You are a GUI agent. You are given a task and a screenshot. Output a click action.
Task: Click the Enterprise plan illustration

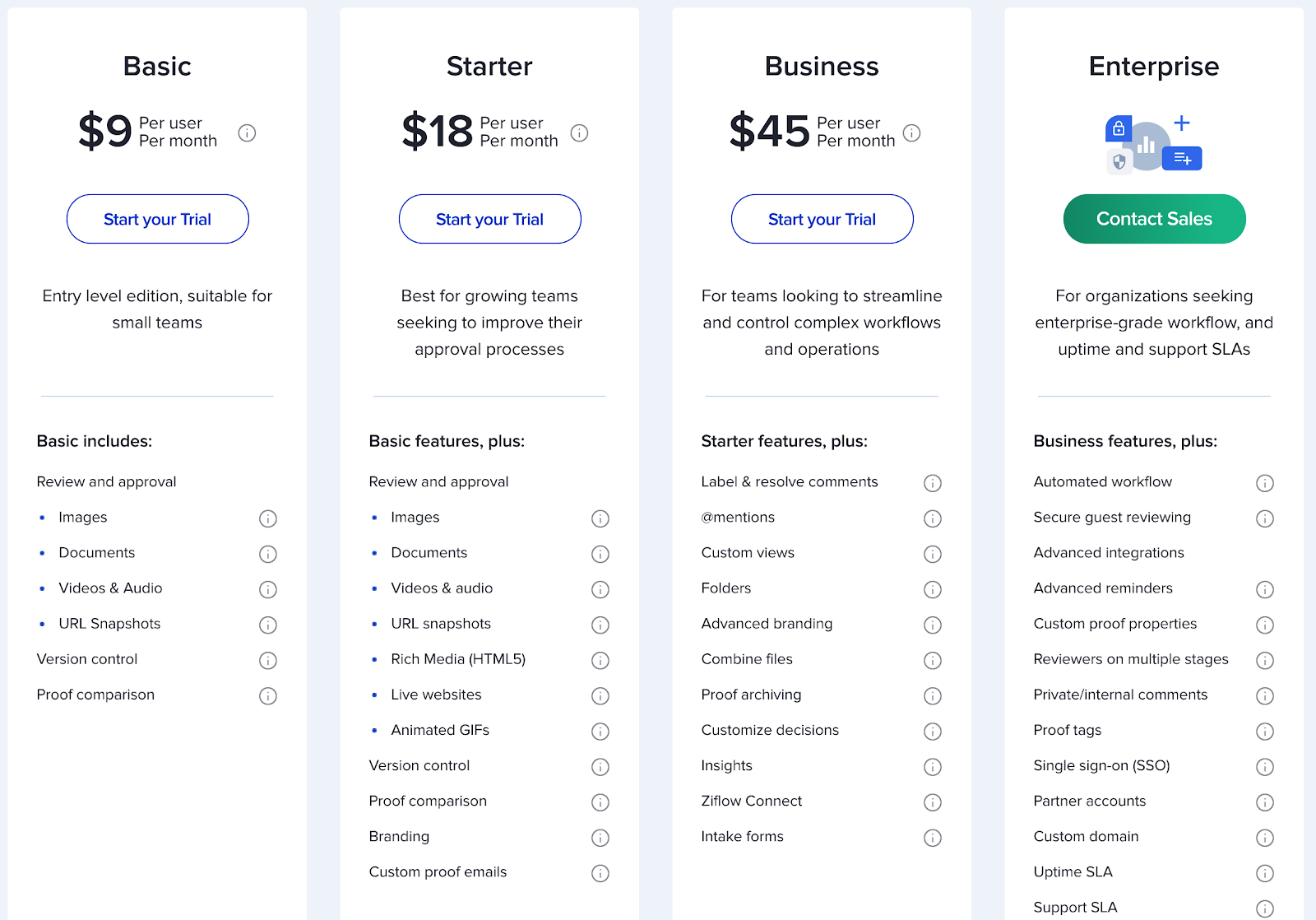(1153, 143)
